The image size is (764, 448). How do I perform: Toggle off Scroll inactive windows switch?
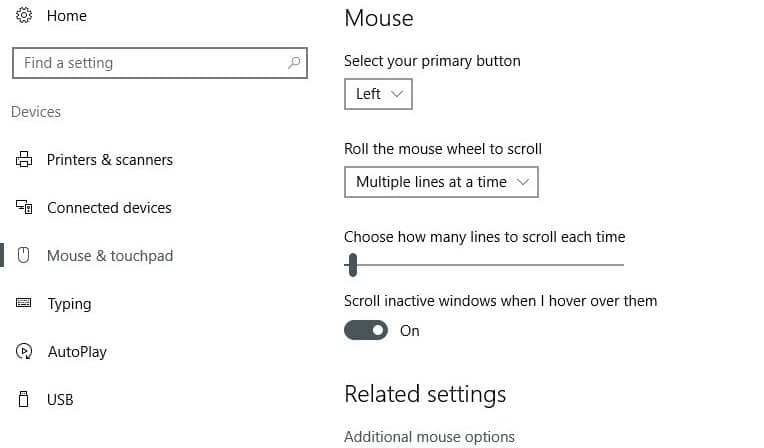click(x=366, y=330)
